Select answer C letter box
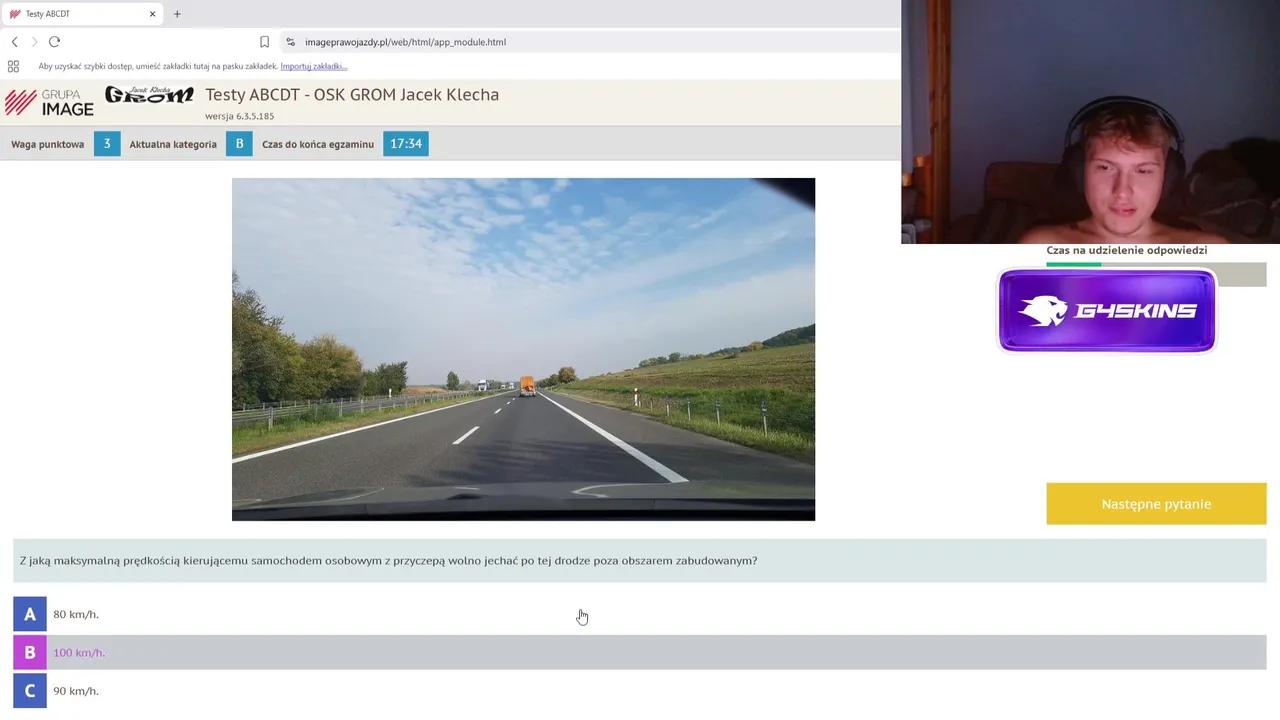This screenshot has width=1280, height=720. [x=30, y=691]
